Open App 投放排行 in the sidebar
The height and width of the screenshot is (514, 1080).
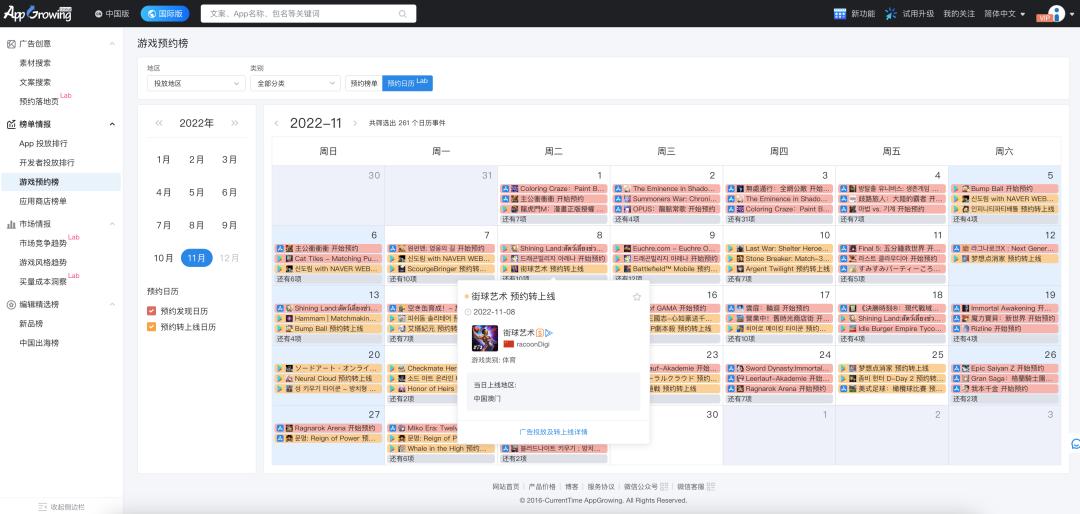(x=43, y=143)
